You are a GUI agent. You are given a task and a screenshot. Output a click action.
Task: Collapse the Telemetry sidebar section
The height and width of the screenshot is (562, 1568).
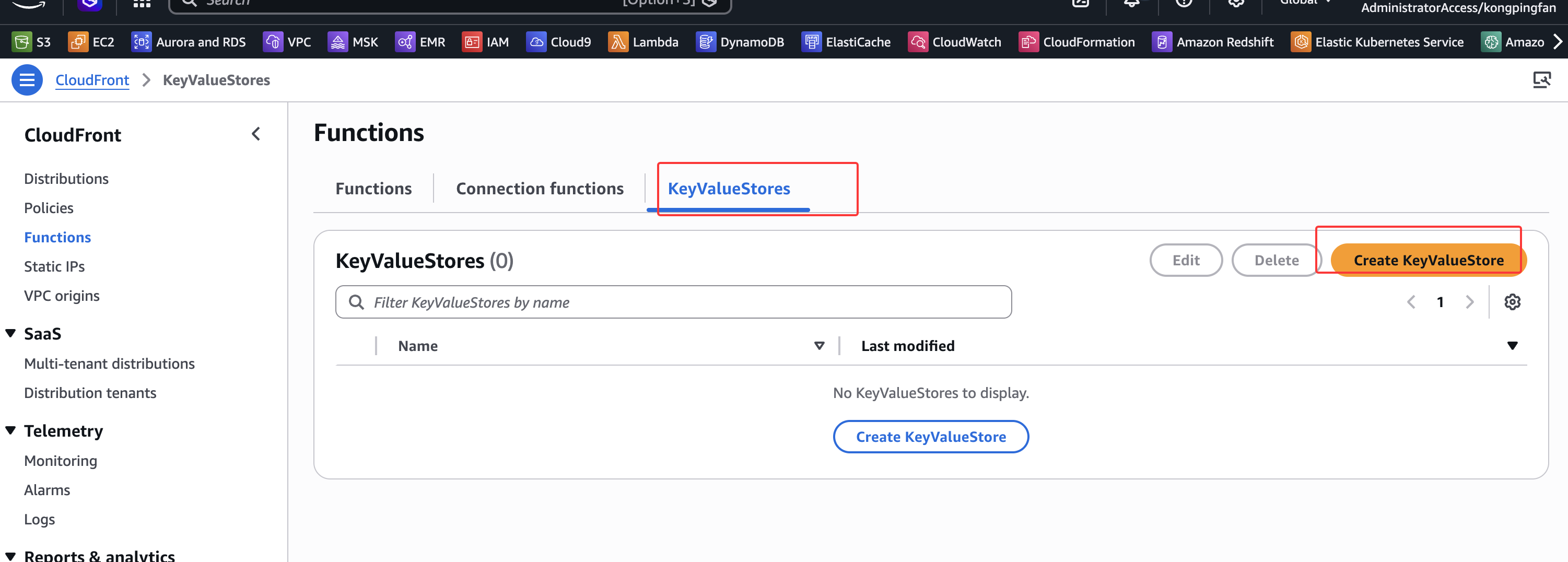pos(10,430)
